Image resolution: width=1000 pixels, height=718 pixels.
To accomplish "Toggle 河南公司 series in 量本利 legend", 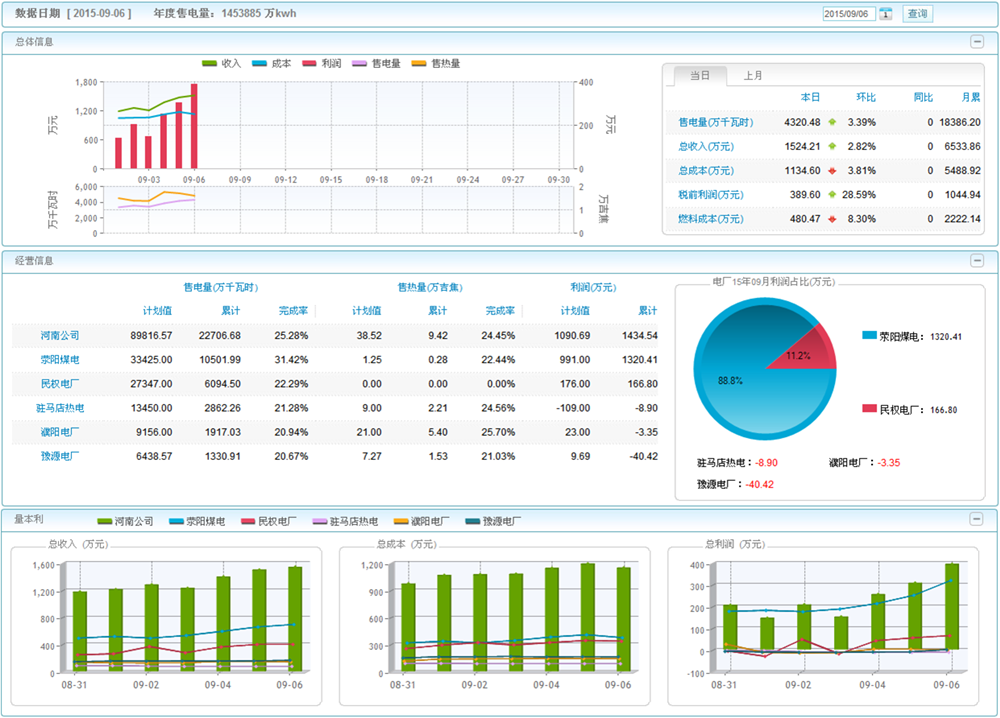I will (104, 521).
